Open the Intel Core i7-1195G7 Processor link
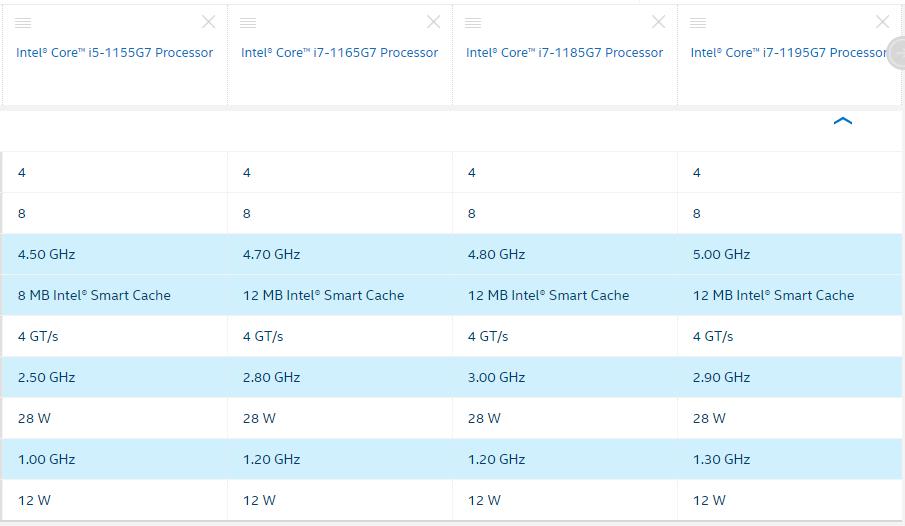Viewport: 905px width, 526px height. point(788,53)
